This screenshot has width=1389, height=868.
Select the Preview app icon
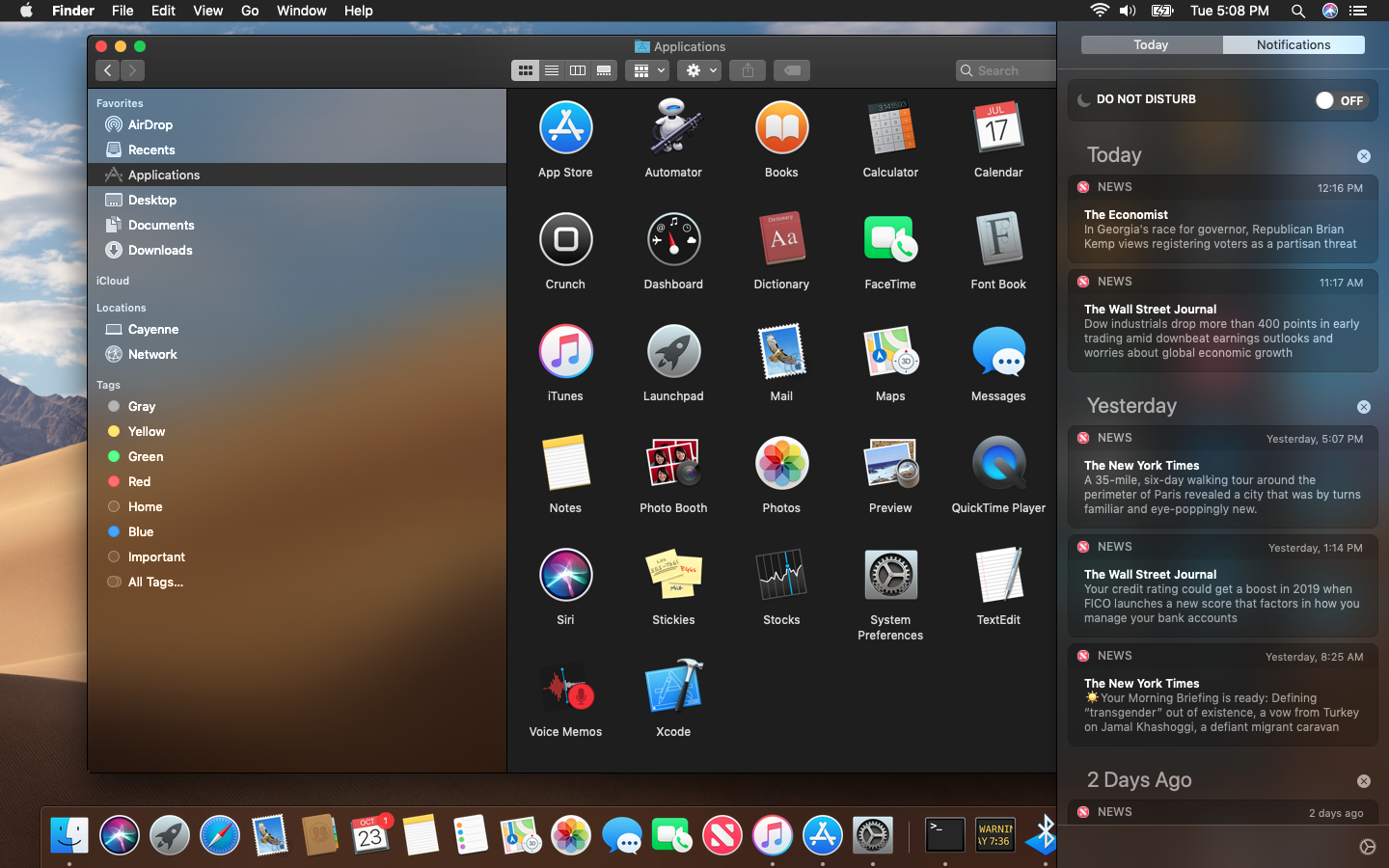point(890,464)
